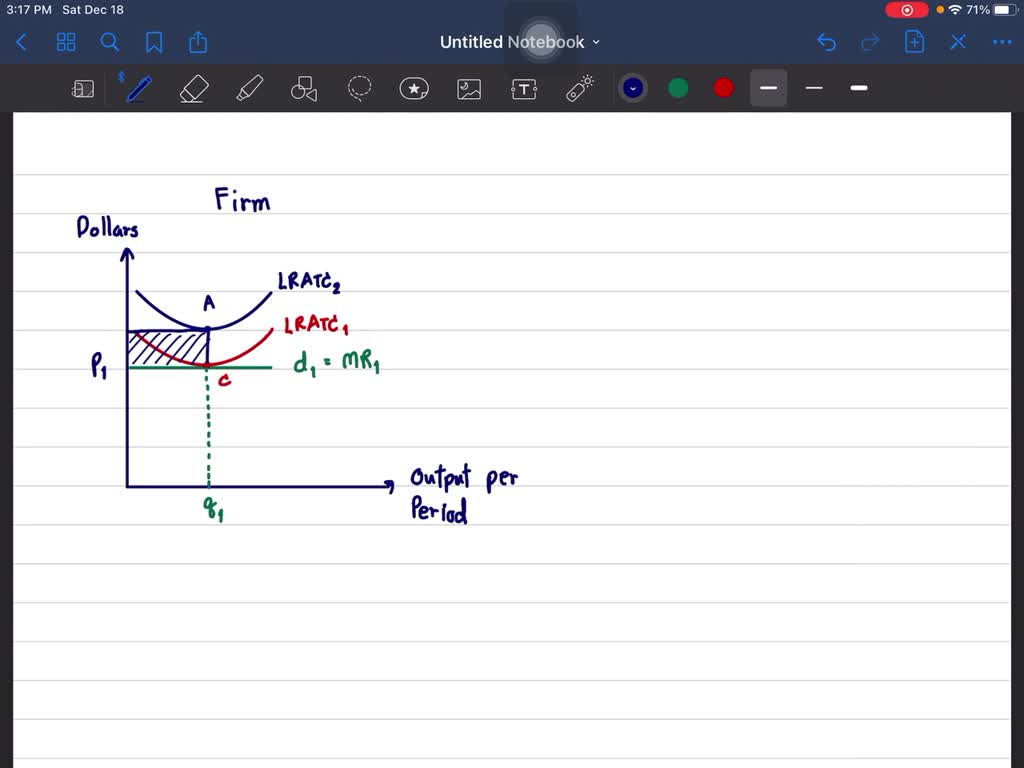Open the shapes tool

(304, 88)
